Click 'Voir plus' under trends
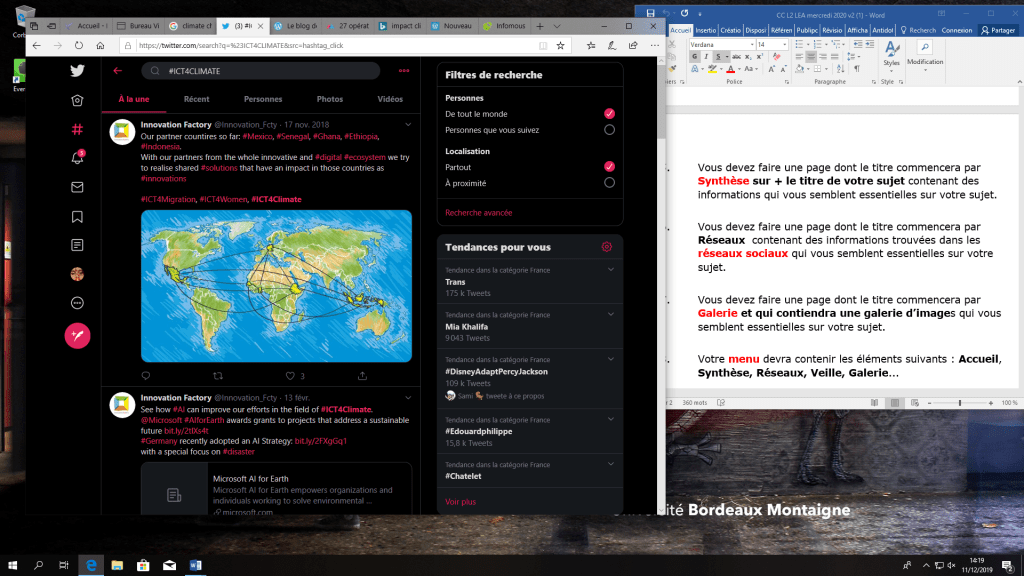 pyautogui.click(x=460, y=501)
